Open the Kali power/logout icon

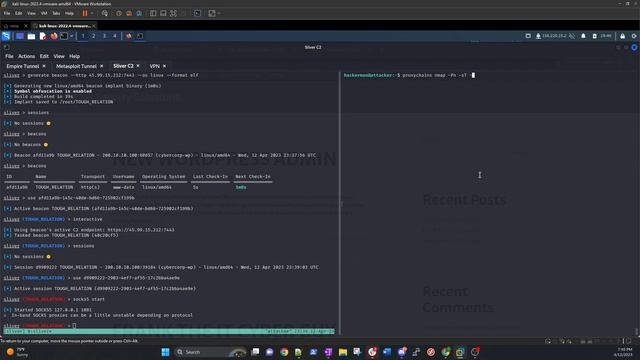coord(634,36)
